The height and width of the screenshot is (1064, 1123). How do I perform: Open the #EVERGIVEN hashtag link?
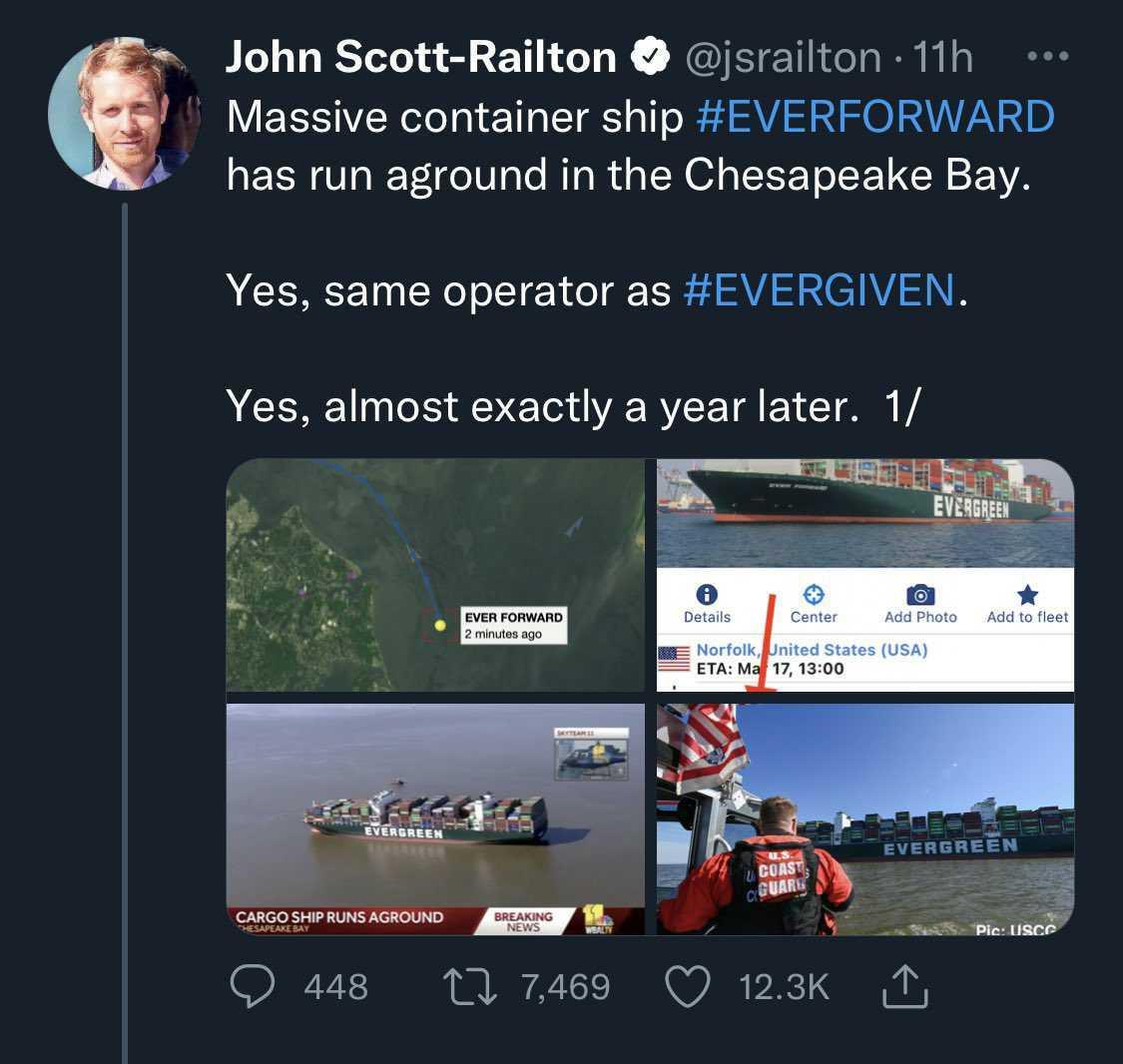point(820,290)
